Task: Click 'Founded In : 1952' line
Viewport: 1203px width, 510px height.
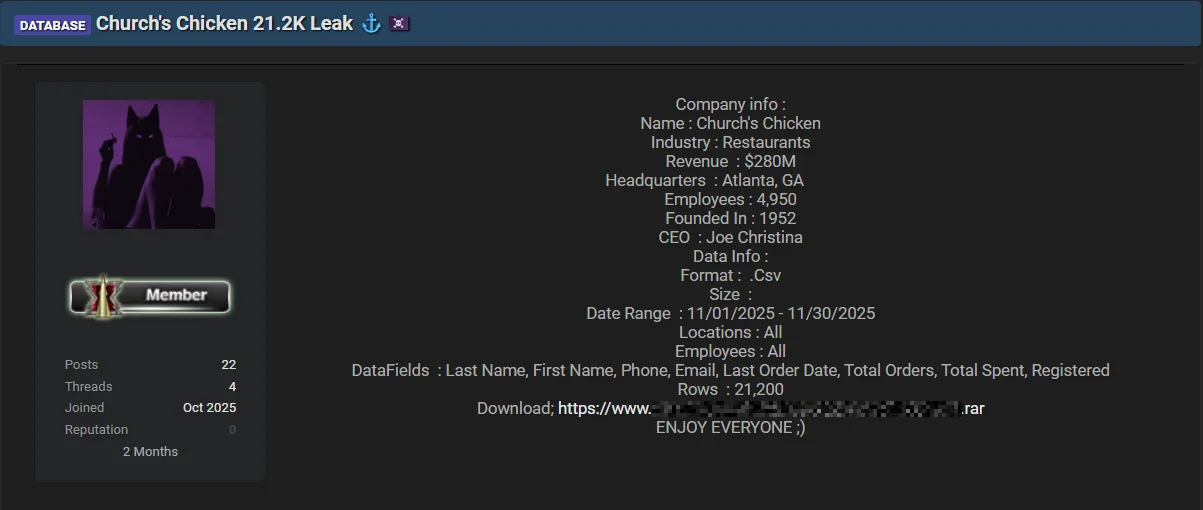Action: [731, 218]
